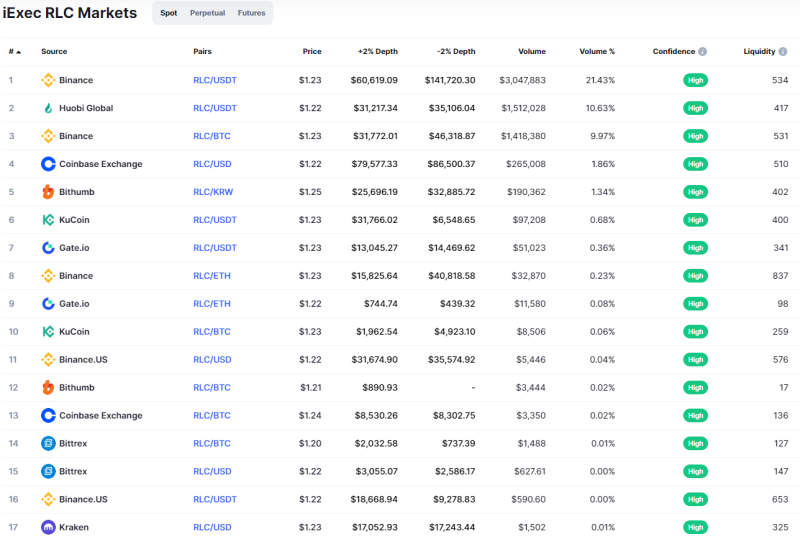Image resolution: width=800 pixels, height=539 pixels.
Task: Open RLC/USDT pair on Huobi Global
Action: (215, 108)
